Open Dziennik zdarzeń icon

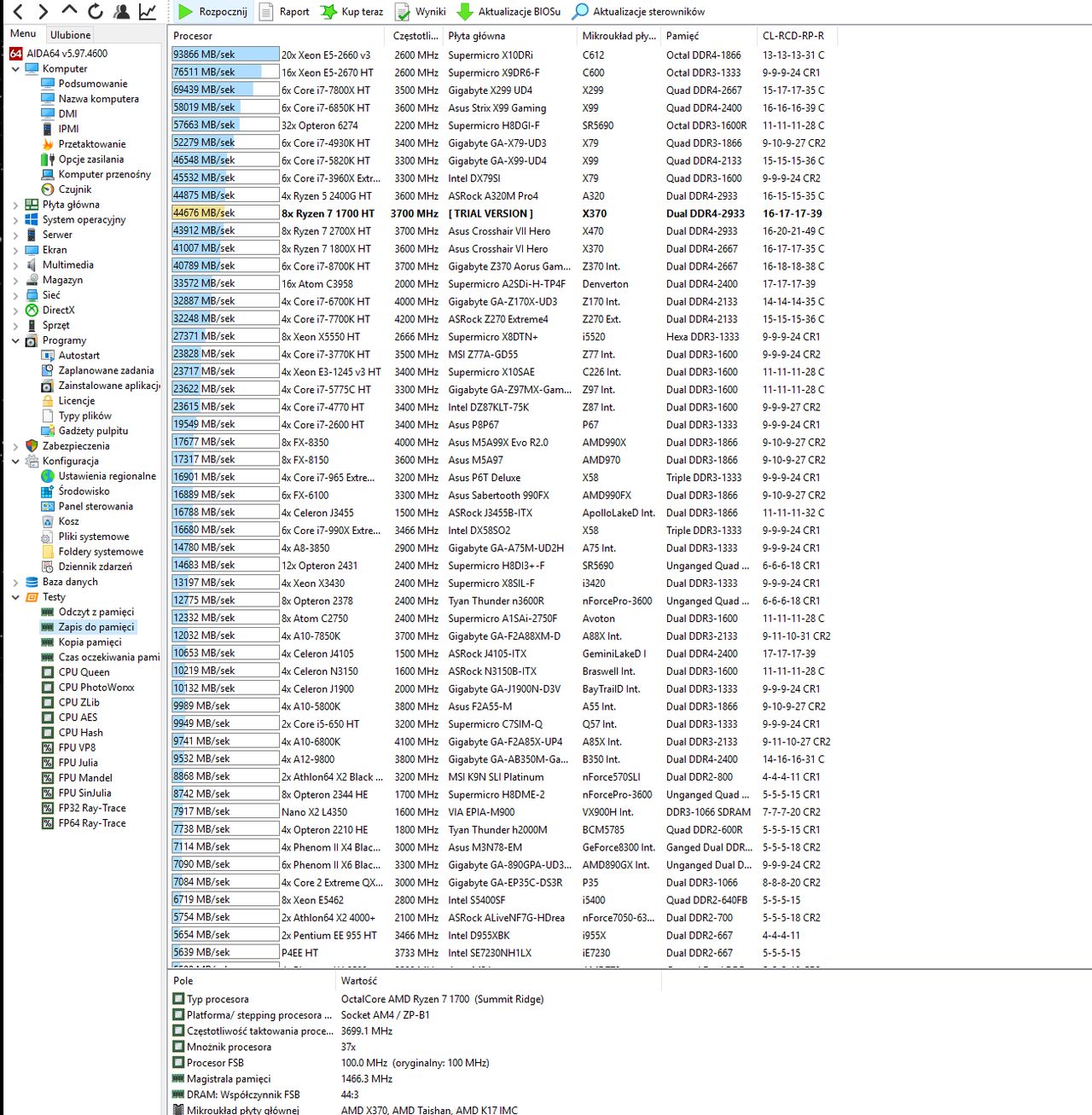[x=48, y=566]
